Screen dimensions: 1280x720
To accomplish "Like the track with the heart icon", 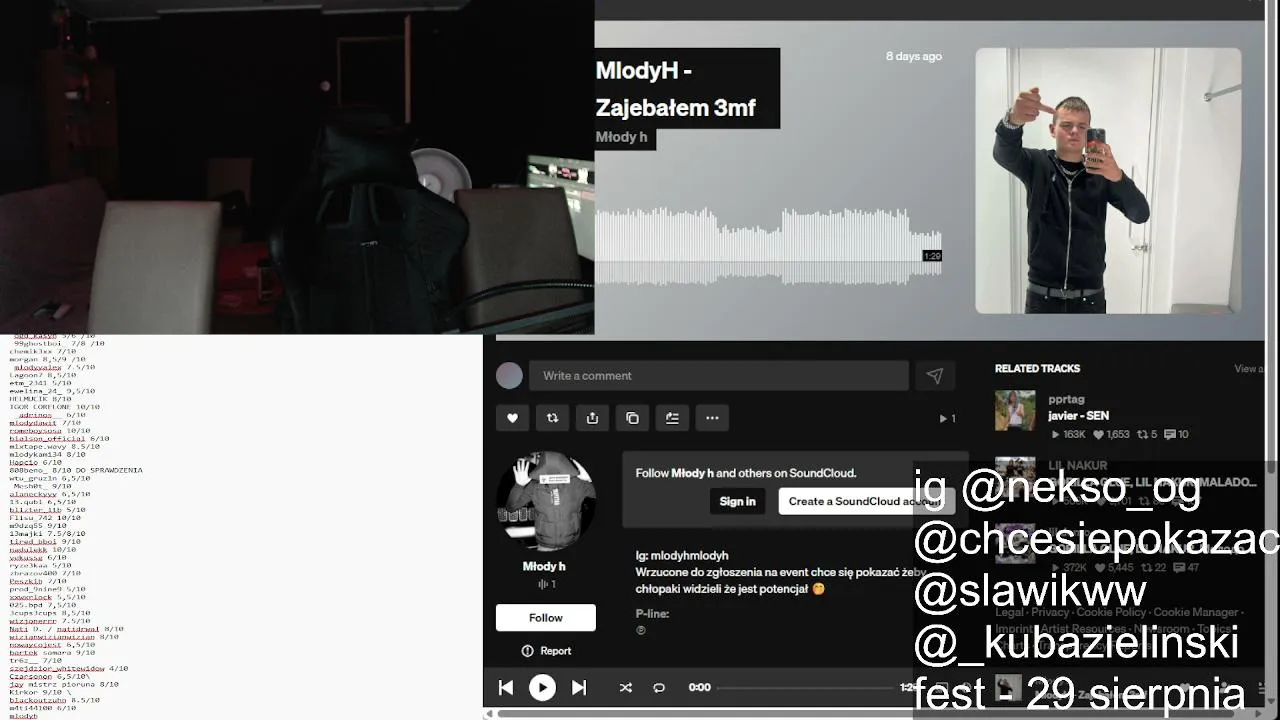I will coord(512,418).
